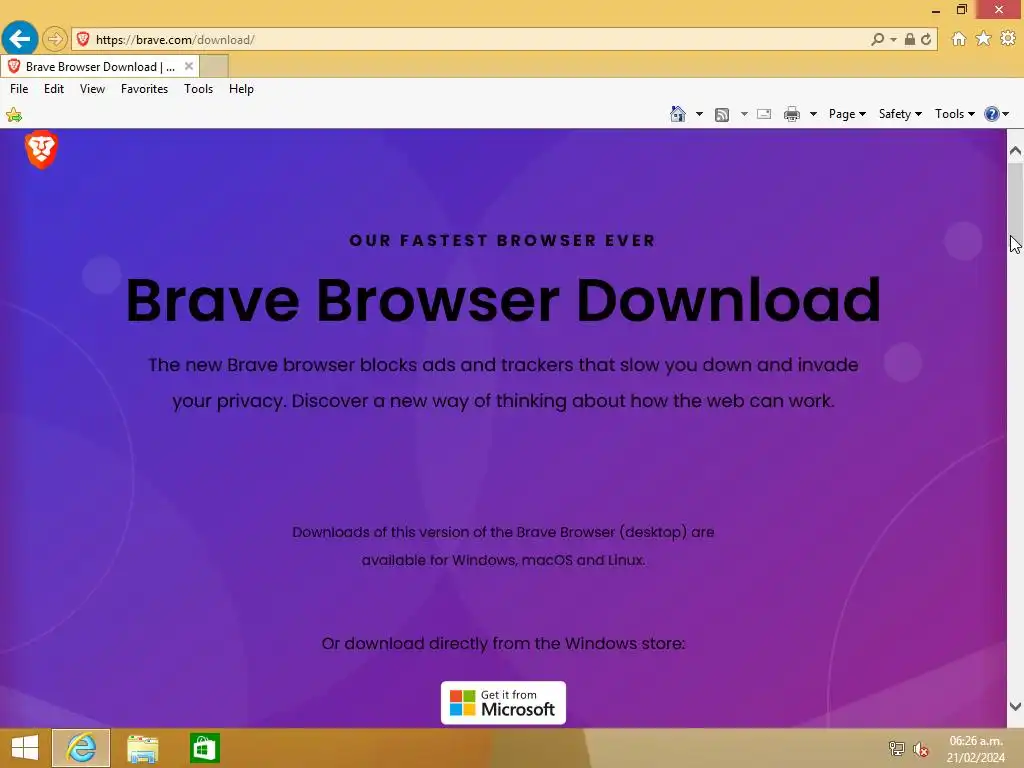Open the Safety dropdown menu
Screen dimensions: 1024x768
click(900, 114)
